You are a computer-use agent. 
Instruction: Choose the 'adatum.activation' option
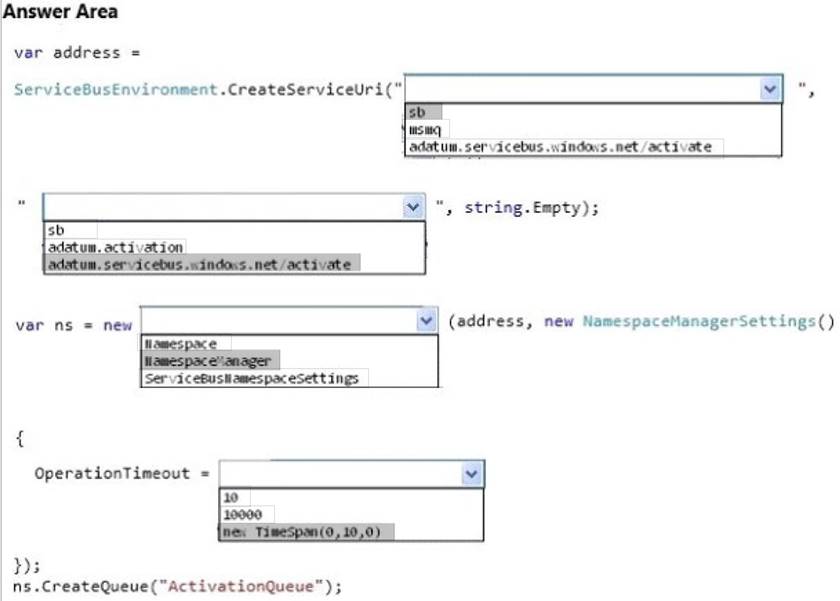[x=115, y=246]
